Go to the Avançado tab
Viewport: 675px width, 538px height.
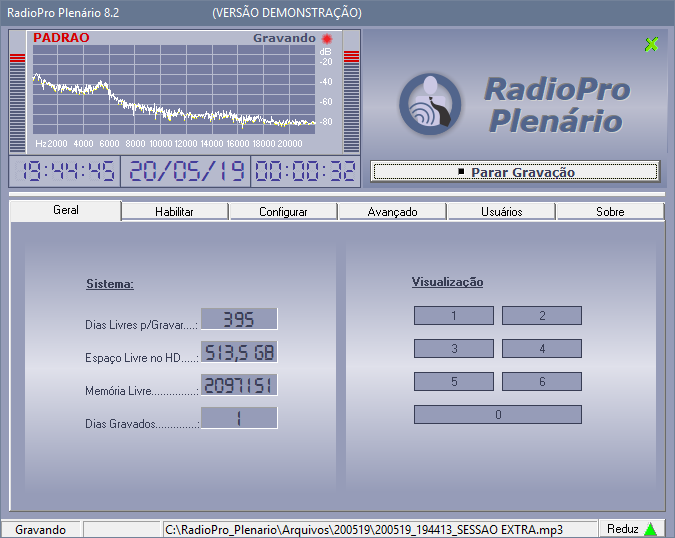[x=392, y=212]
